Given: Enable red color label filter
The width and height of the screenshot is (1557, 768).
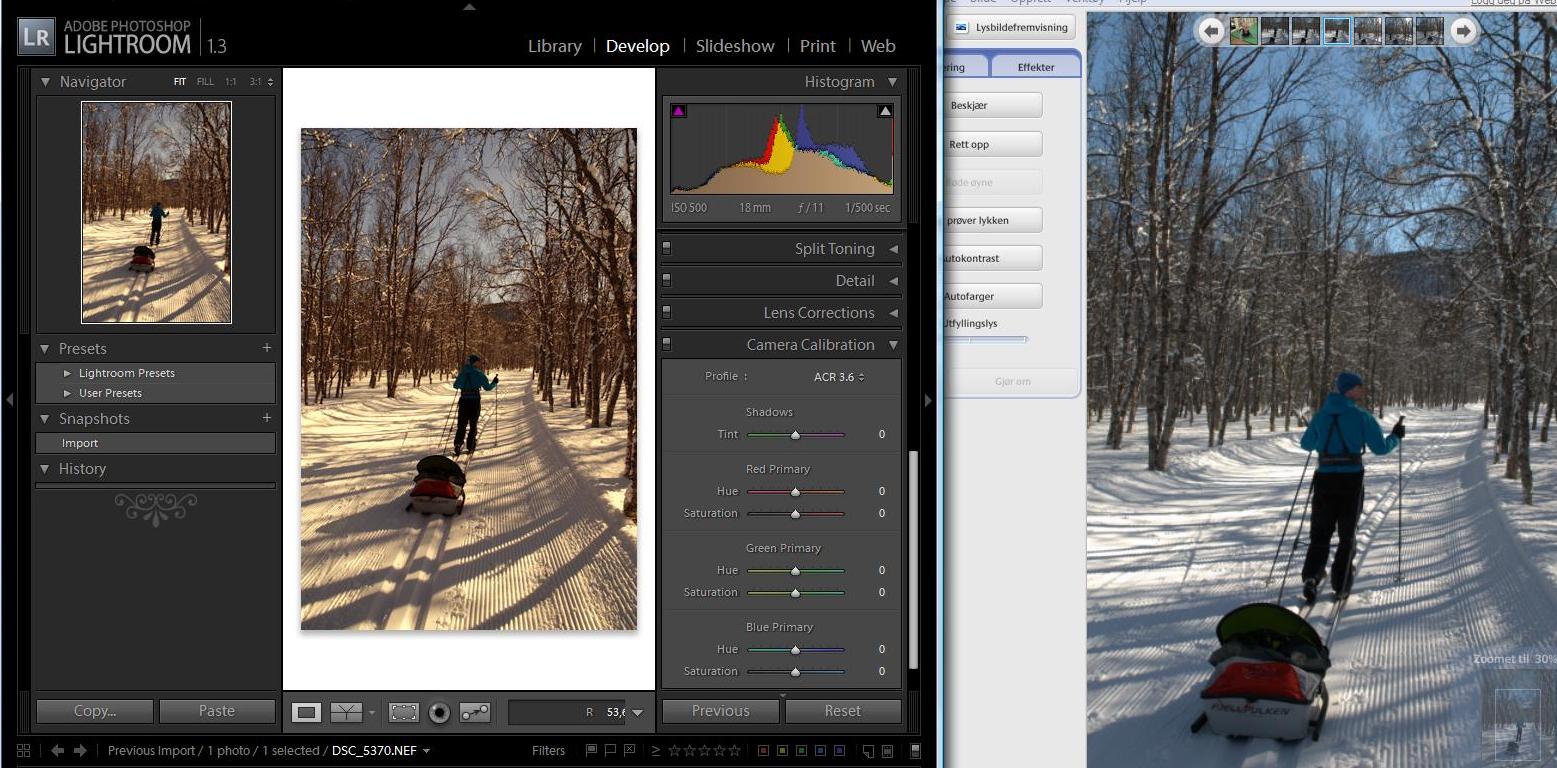Looking at the screenshot, I should point(764,750).
